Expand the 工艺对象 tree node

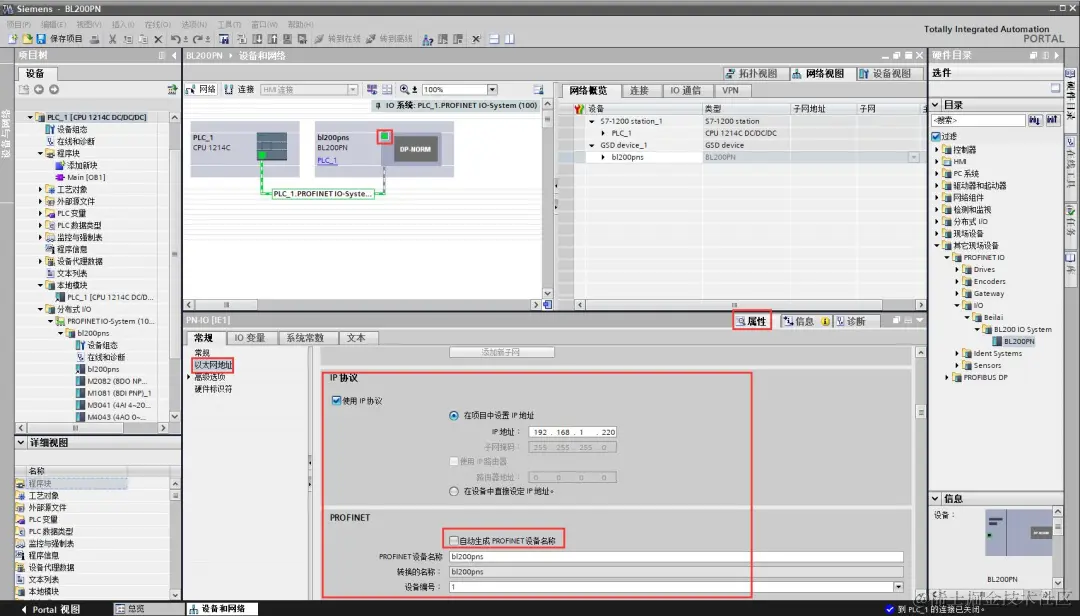(40, 189)
